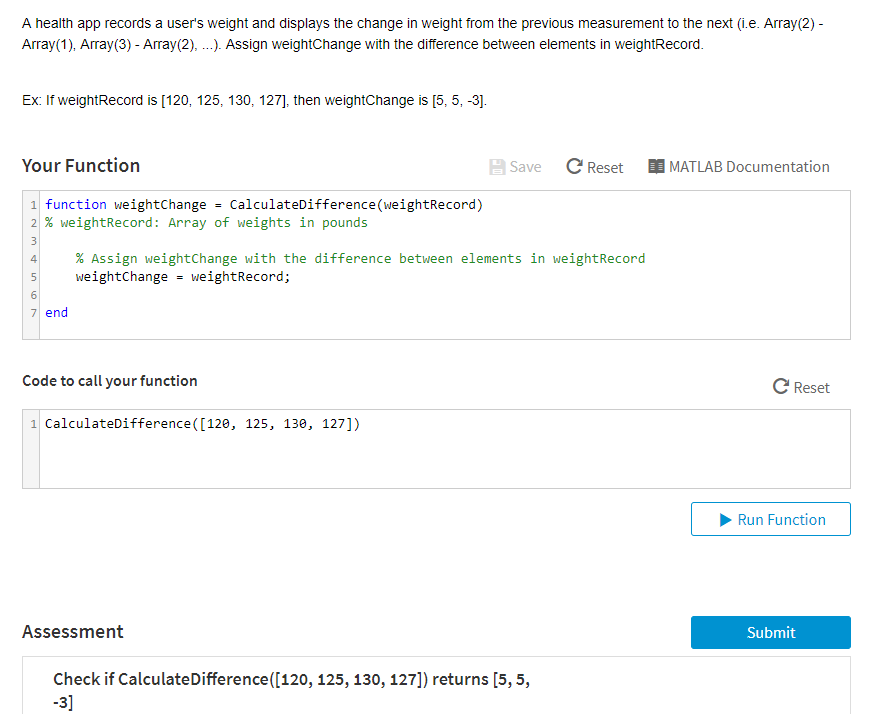Click line number 3 in the editor gutter
The width and height of the screenshot is (869, 721).
click(33, 240)
